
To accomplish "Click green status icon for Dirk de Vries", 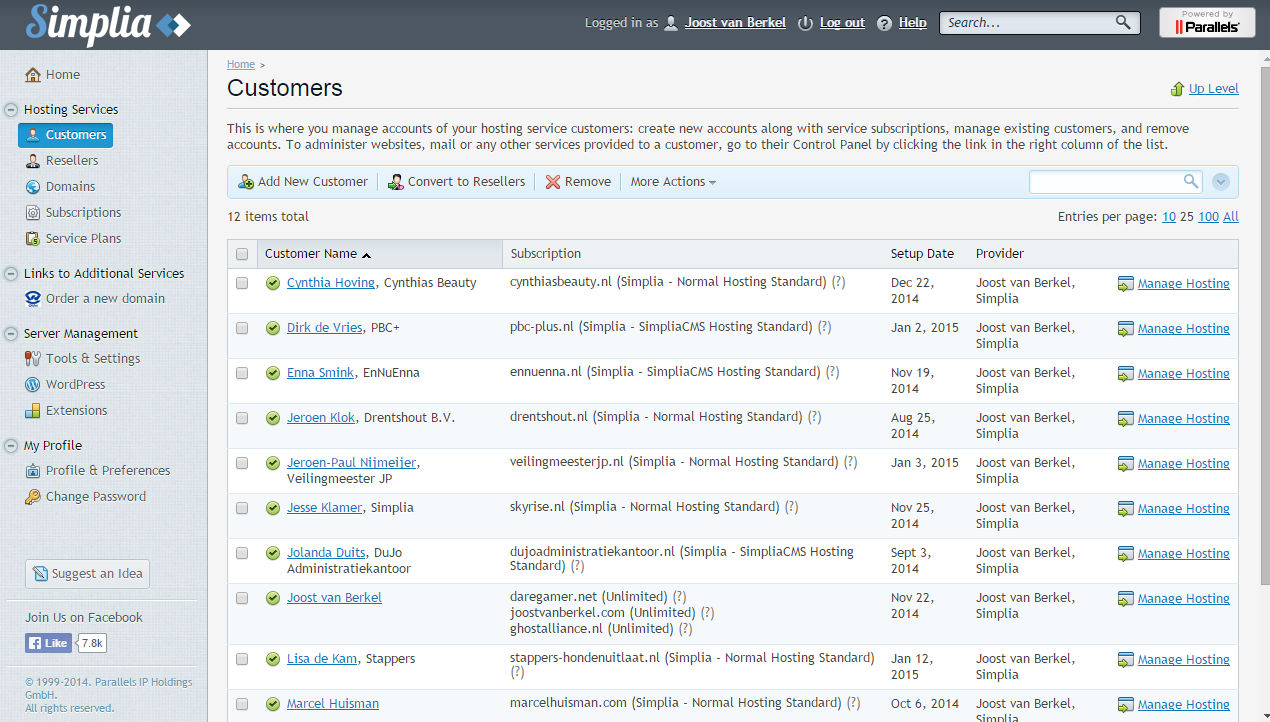I will pos(273,328).
